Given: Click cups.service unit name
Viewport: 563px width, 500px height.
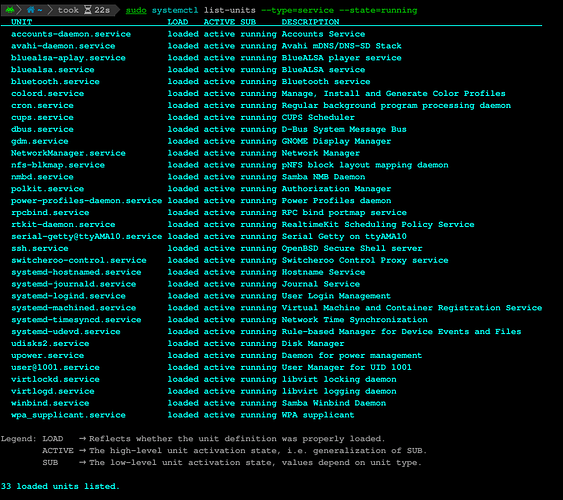Looking at the screenshot, I should coord(42,117).
